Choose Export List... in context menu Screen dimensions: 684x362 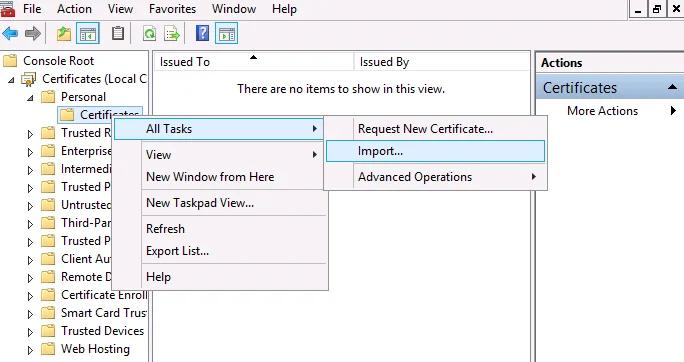click(219, 251)
